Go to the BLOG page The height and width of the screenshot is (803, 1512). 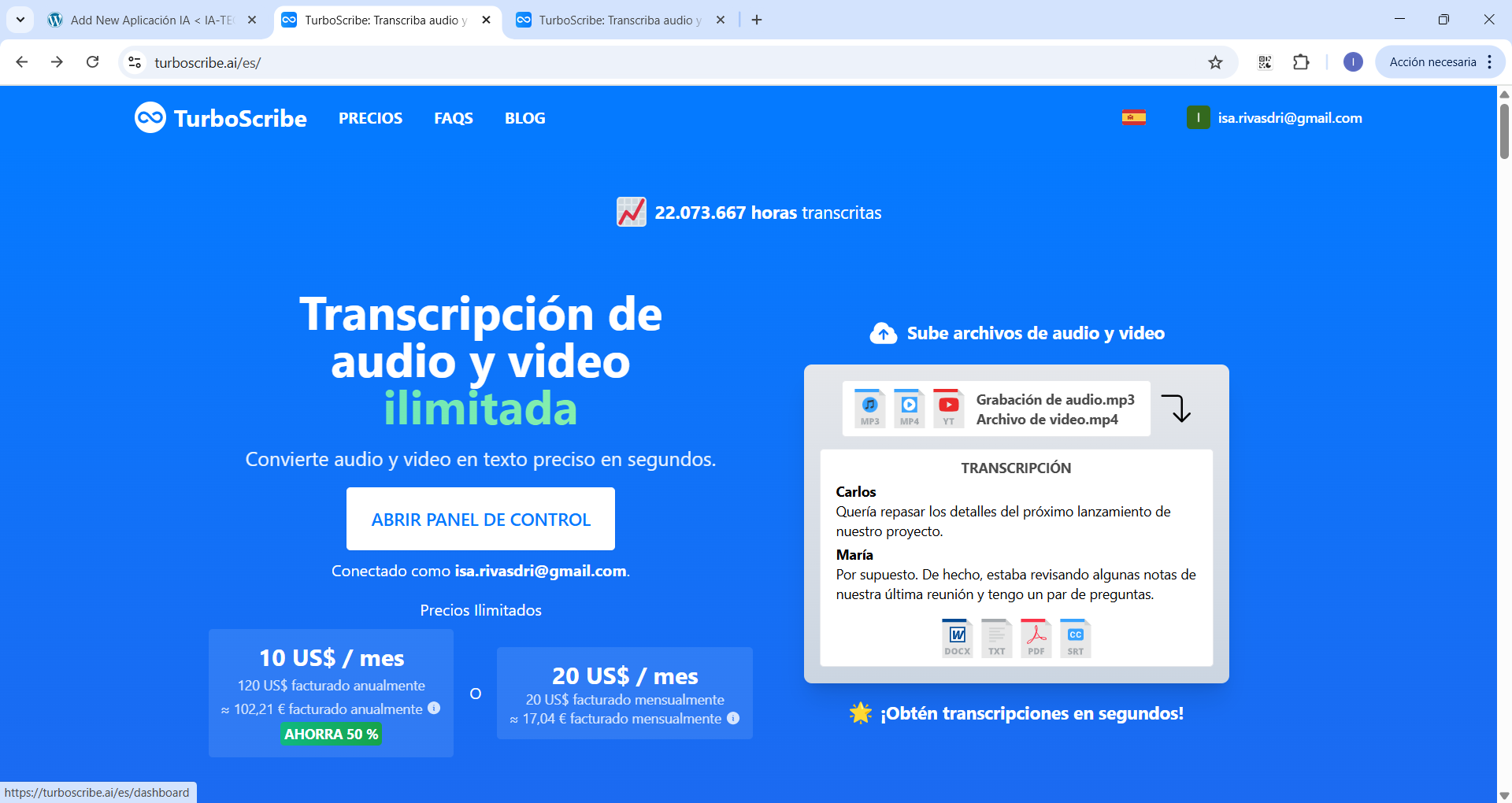[x=524, y=118]
